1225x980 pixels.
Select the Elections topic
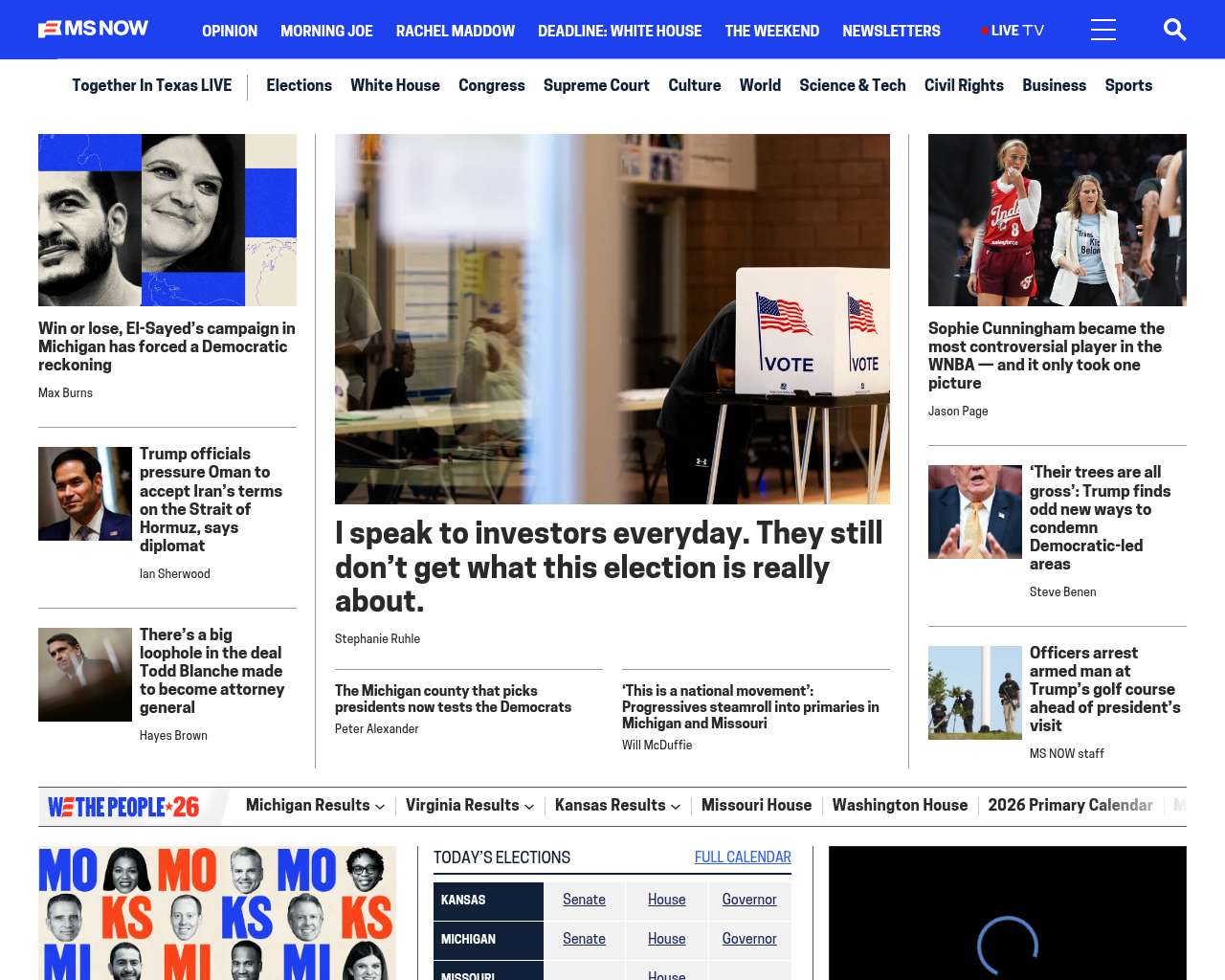(299, 85)
